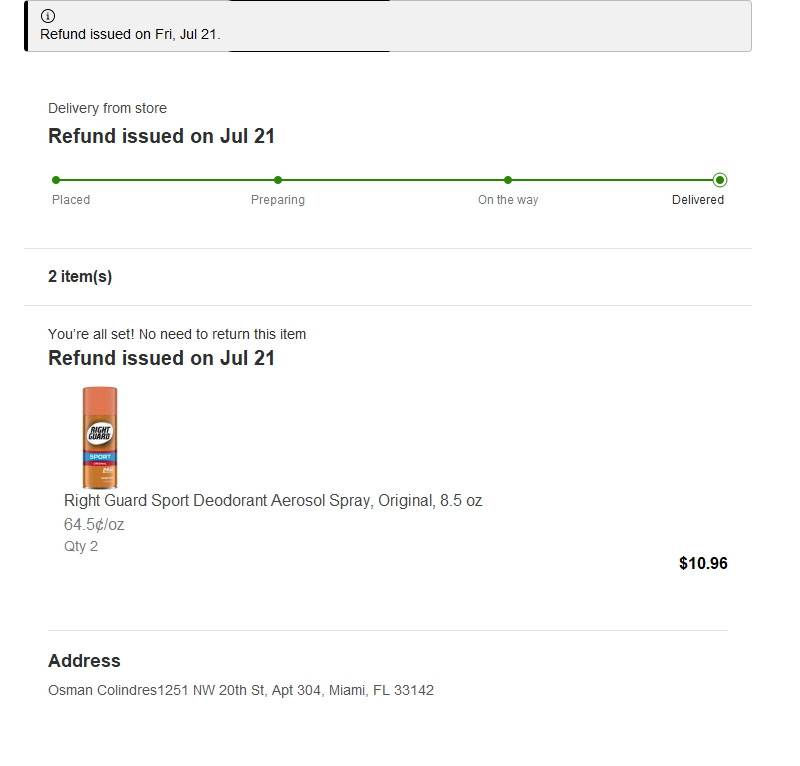Click the info icon in the refund banner
The image size is (800, 766).
tap(48, 16)
